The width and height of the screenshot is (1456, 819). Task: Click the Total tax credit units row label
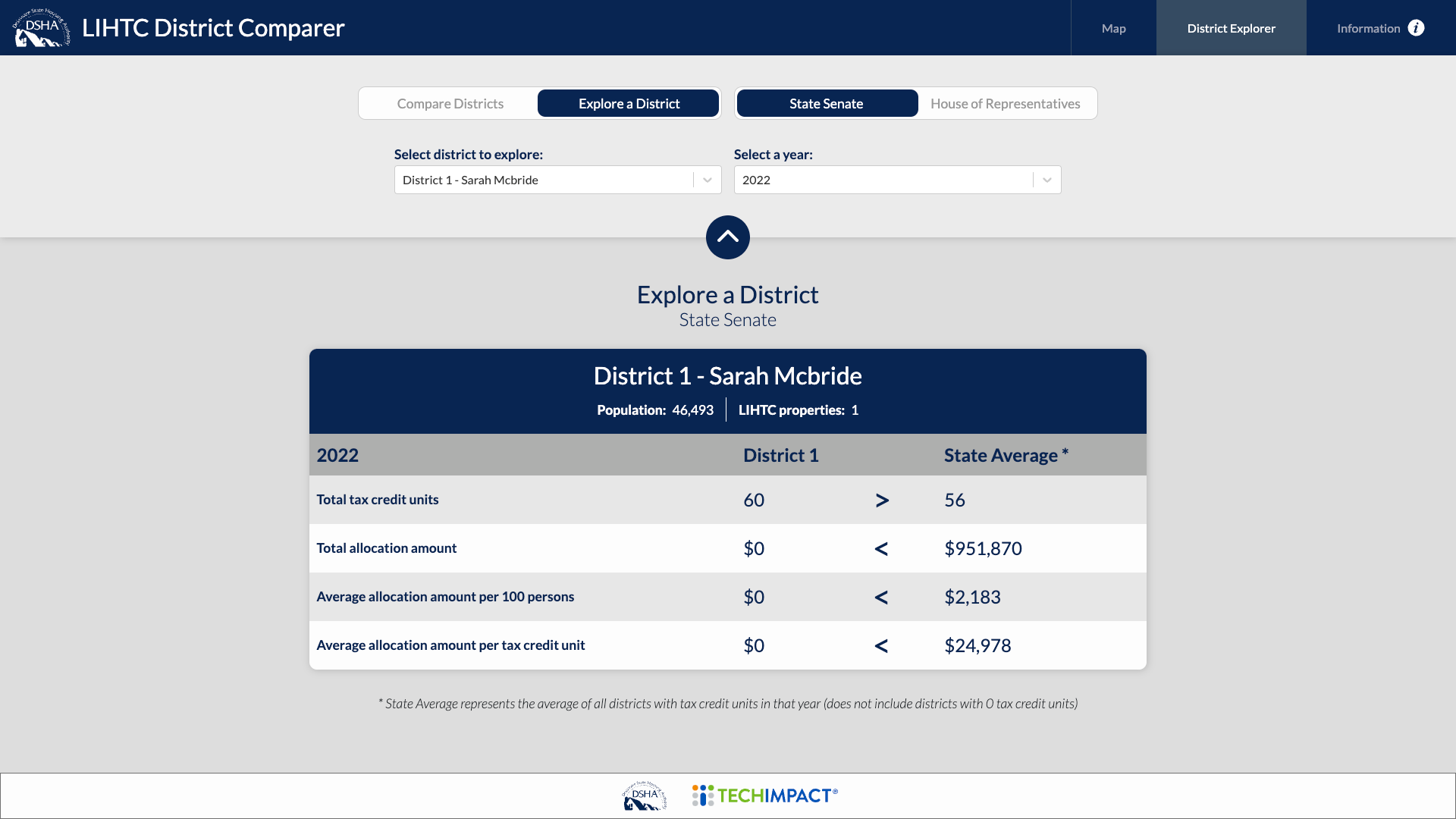[377, 499]
